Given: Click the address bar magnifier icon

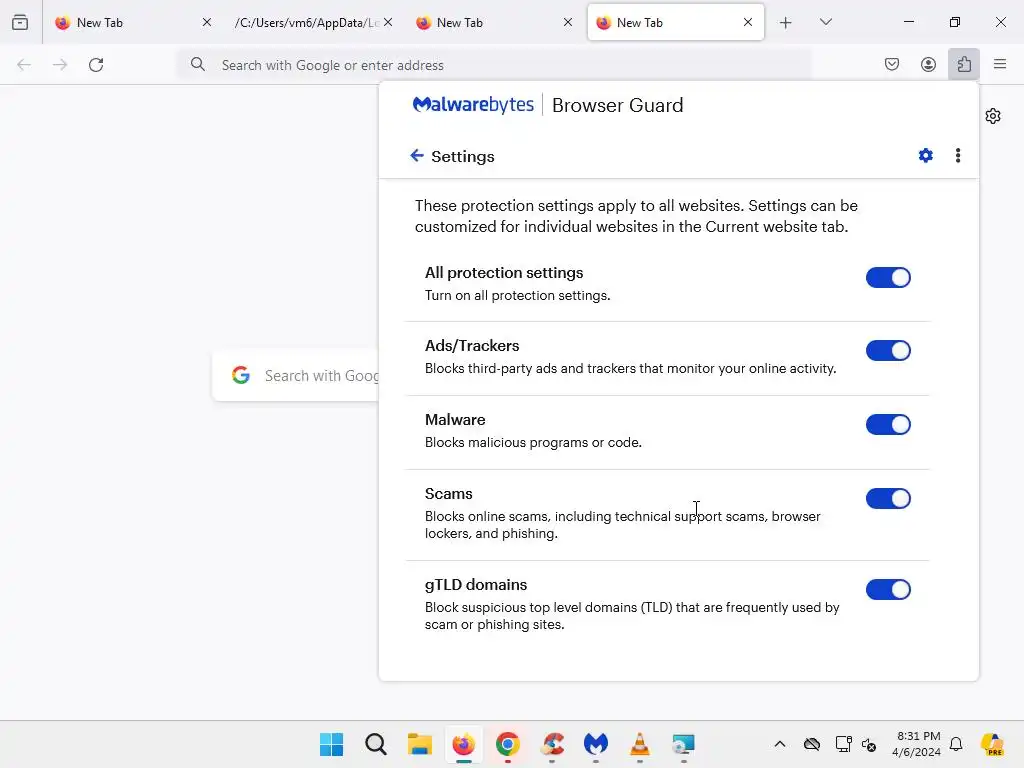Looking at the screenshot, I should point(197,64).
